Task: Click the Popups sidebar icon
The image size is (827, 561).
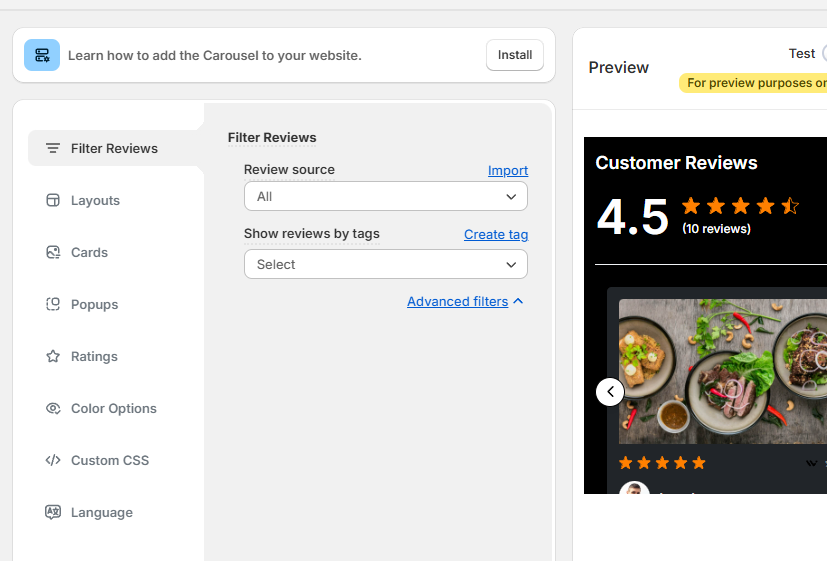Action: coord(53,304)
